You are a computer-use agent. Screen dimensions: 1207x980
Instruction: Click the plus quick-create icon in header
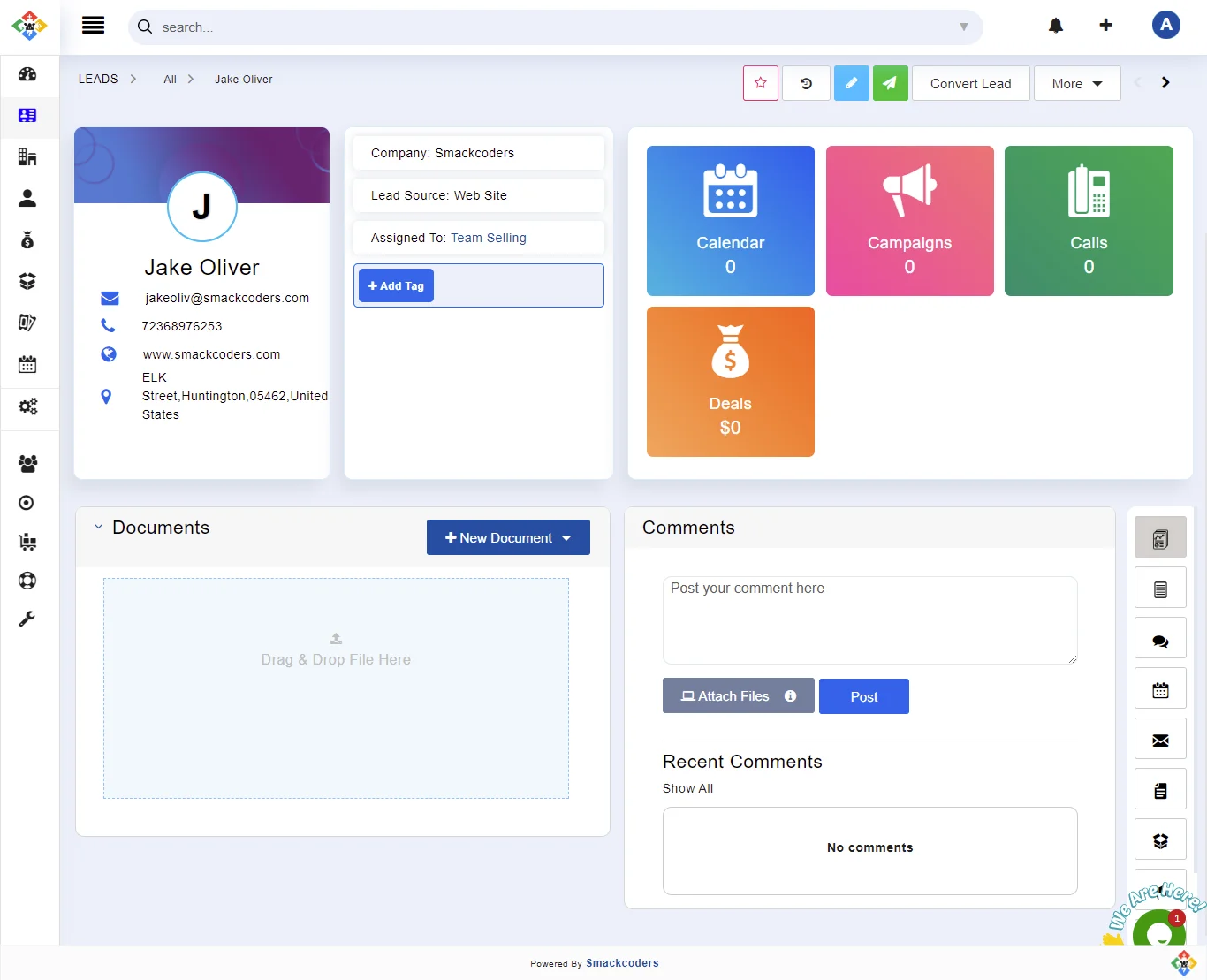pos(1105,26)
